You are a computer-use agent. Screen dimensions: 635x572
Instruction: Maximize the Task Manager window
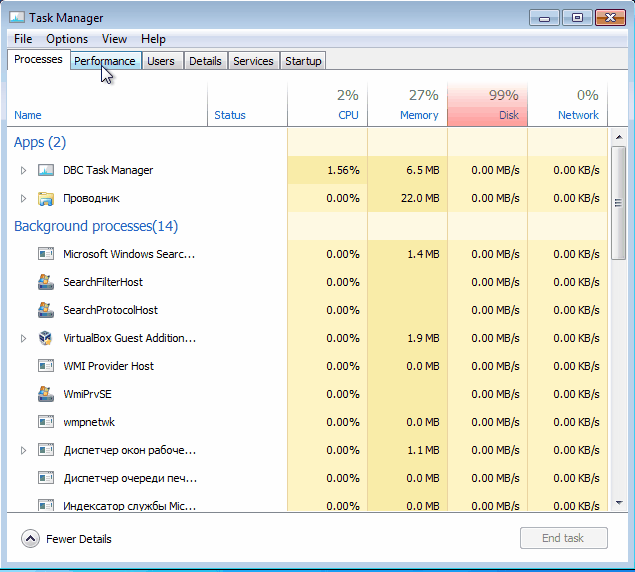point(577,18)
